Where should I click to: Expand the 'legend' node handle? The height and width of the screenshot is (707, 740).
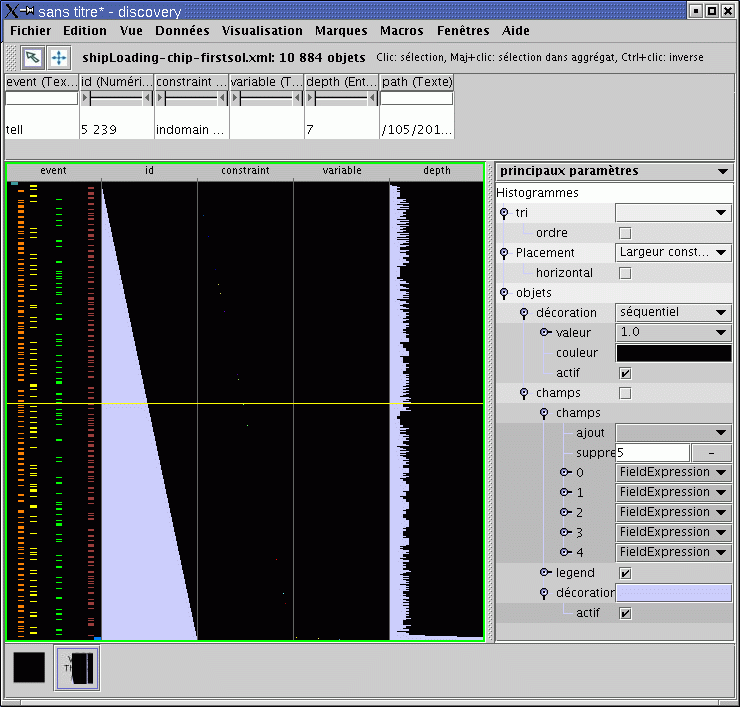tap(545, 573)
